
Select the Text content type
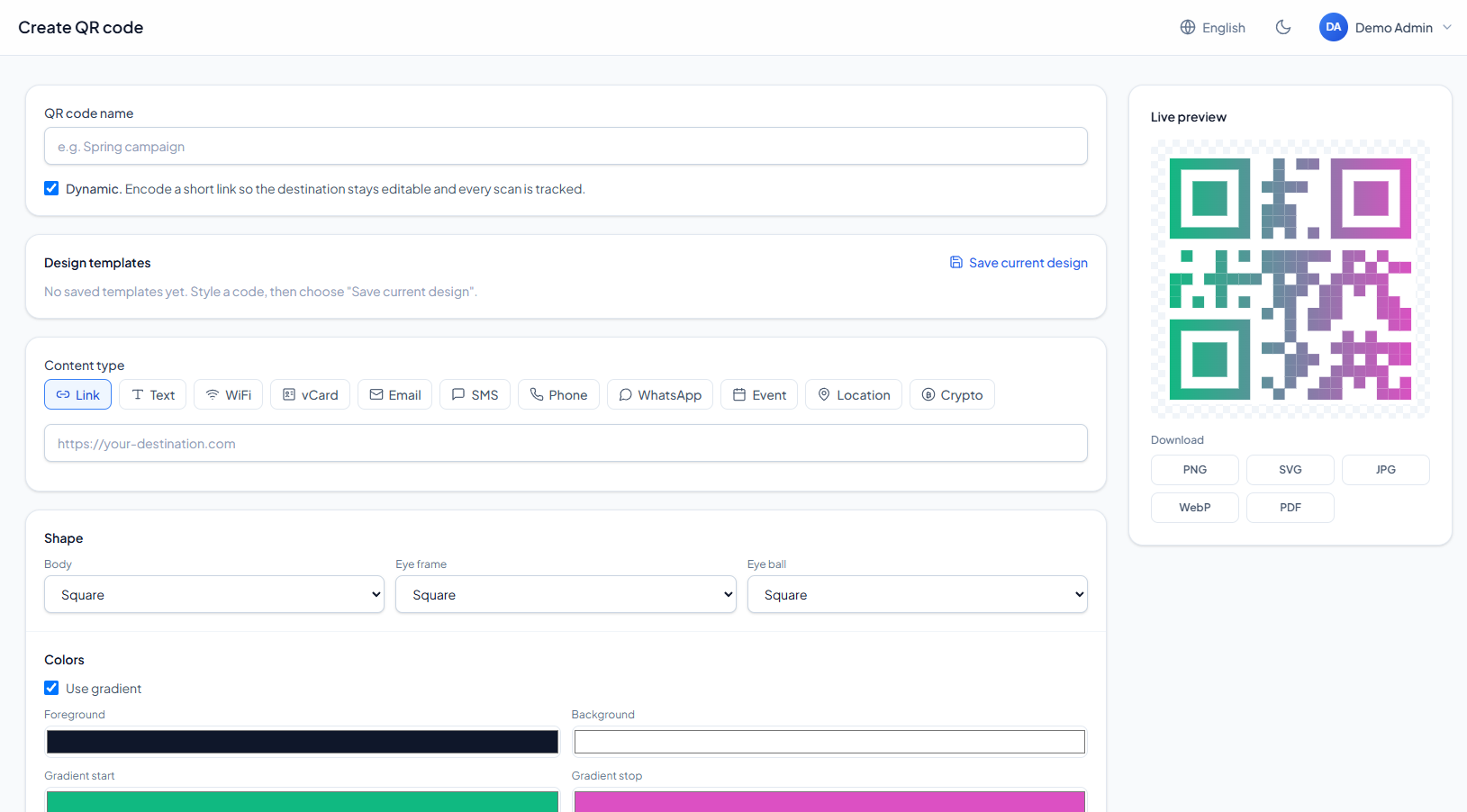(x=153, y=395)
